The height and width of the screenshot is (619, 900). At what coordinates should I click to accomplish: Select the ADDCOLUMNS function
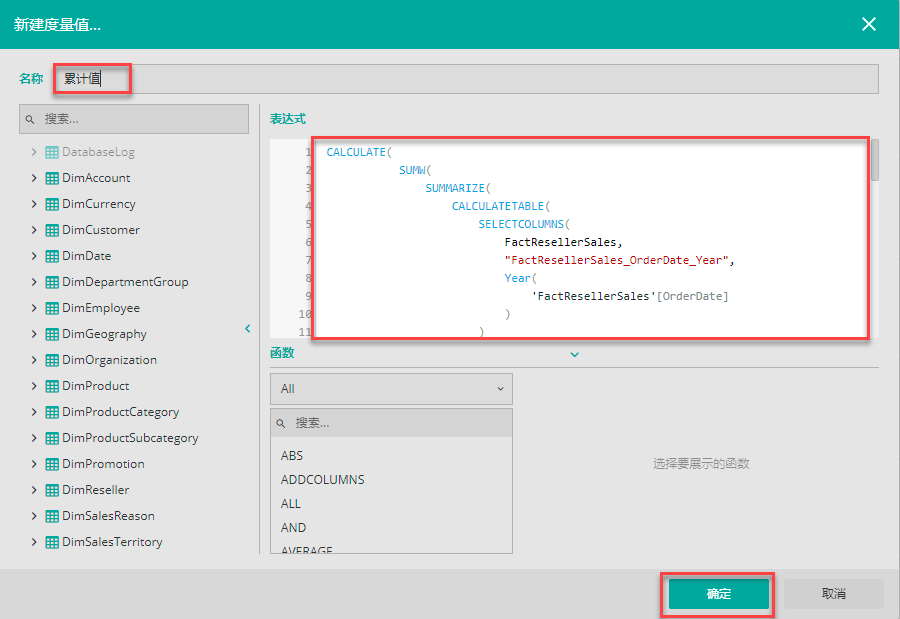323,480
